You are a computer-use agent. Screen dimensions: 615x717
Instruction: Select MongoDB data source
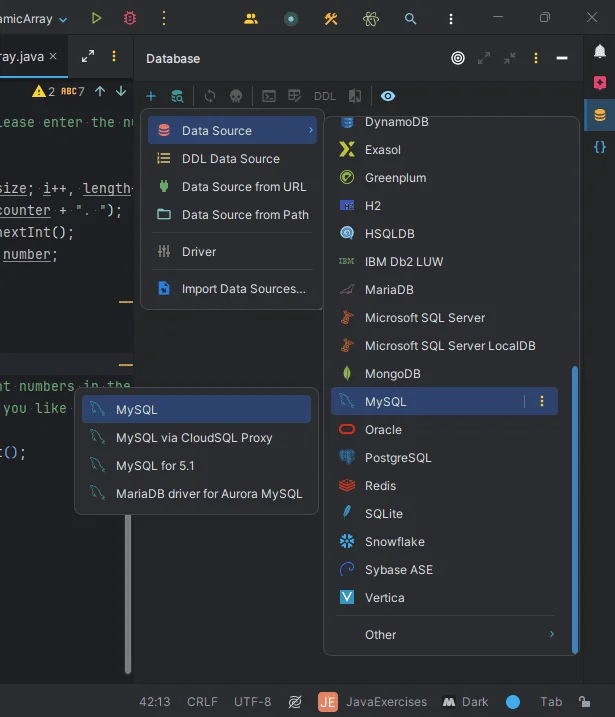[x=444, y=374]
